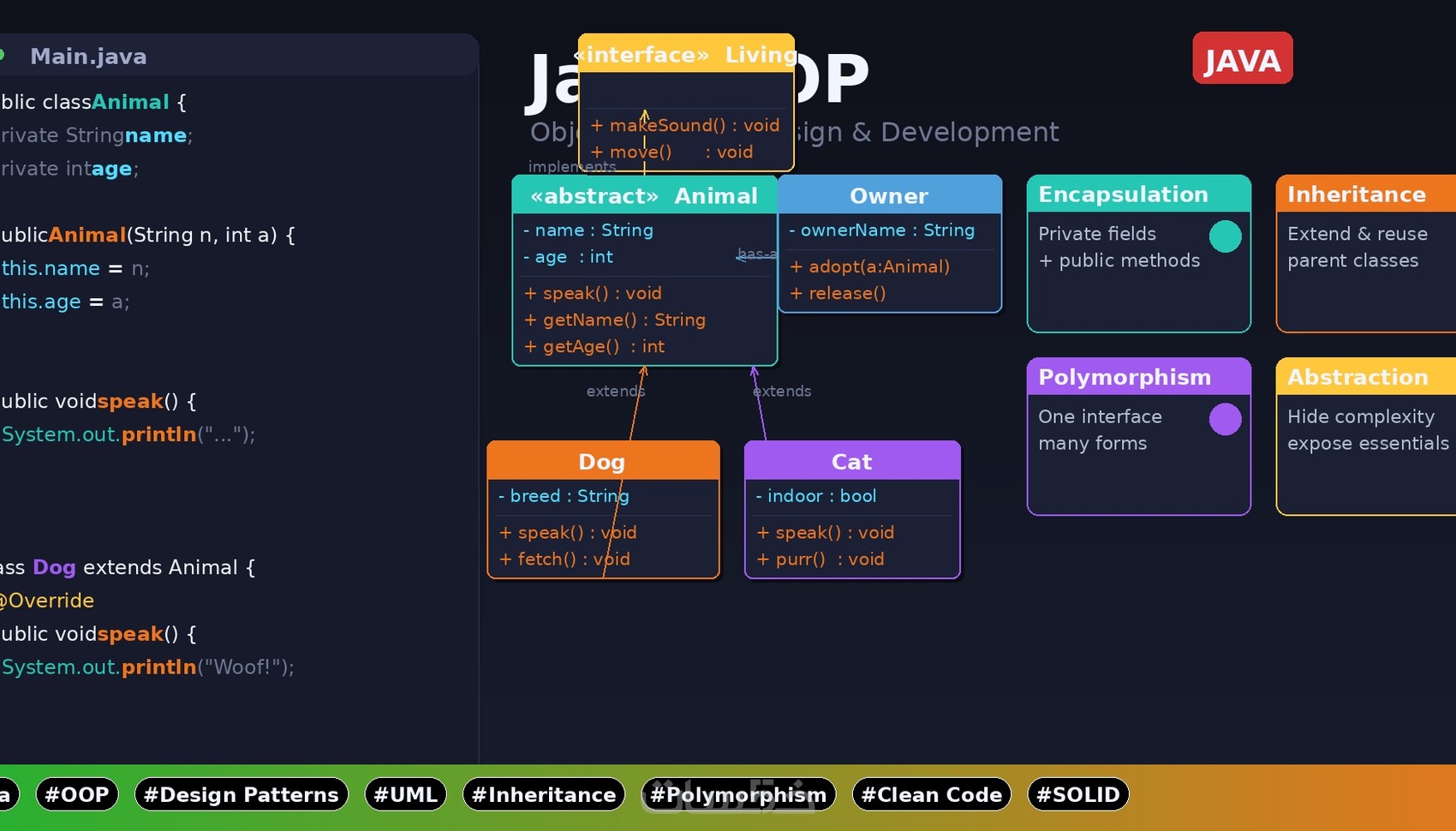Select "- ownerName : String" field in Owner

pos(882,230)
